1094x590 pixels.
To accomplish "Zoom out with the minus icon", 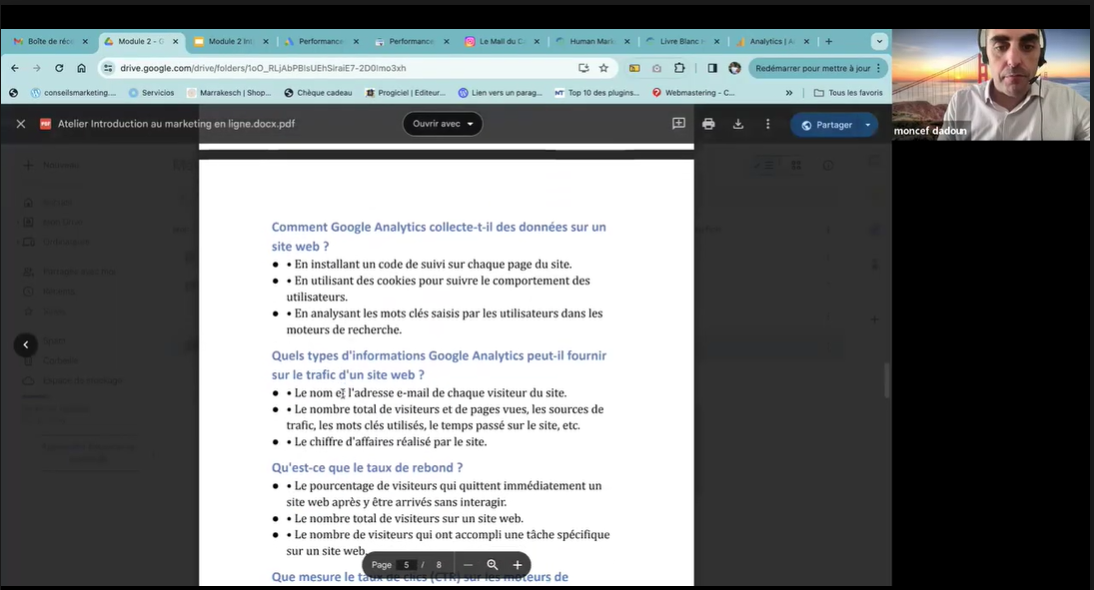I will 468,565.
